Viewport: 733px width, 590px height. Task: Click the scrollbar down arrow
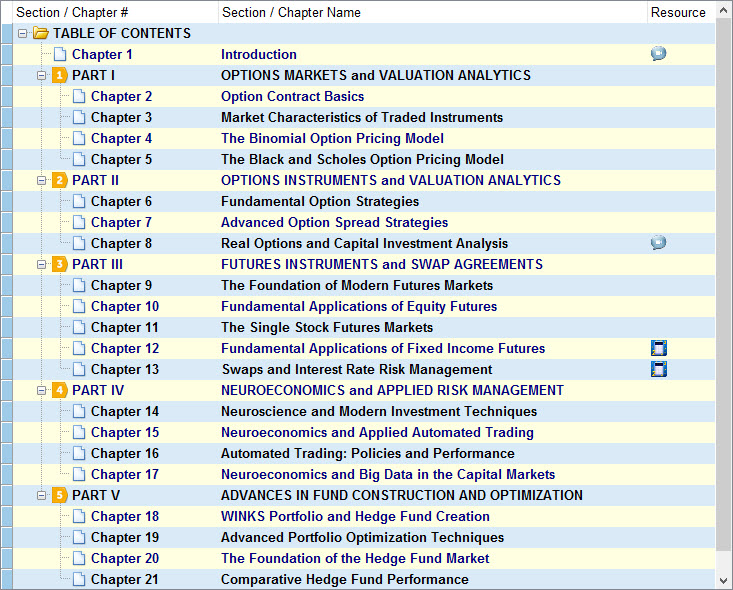coord(724,580)
